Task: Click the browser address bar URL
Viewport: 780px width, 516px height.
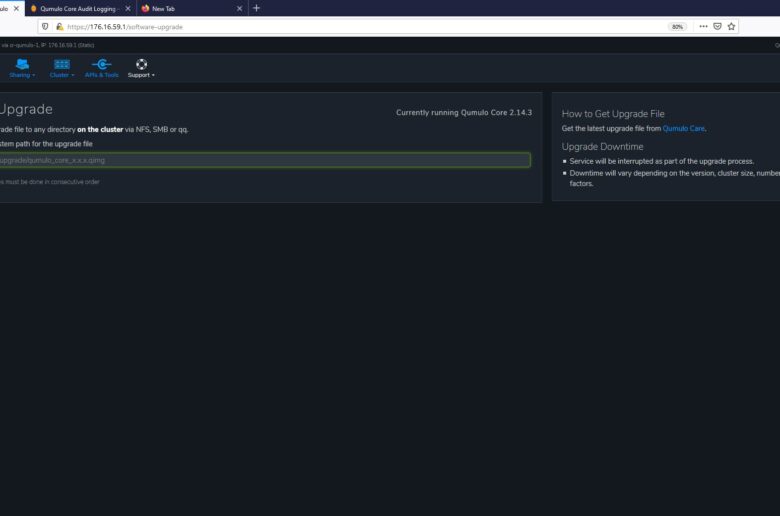Action: 125,27
